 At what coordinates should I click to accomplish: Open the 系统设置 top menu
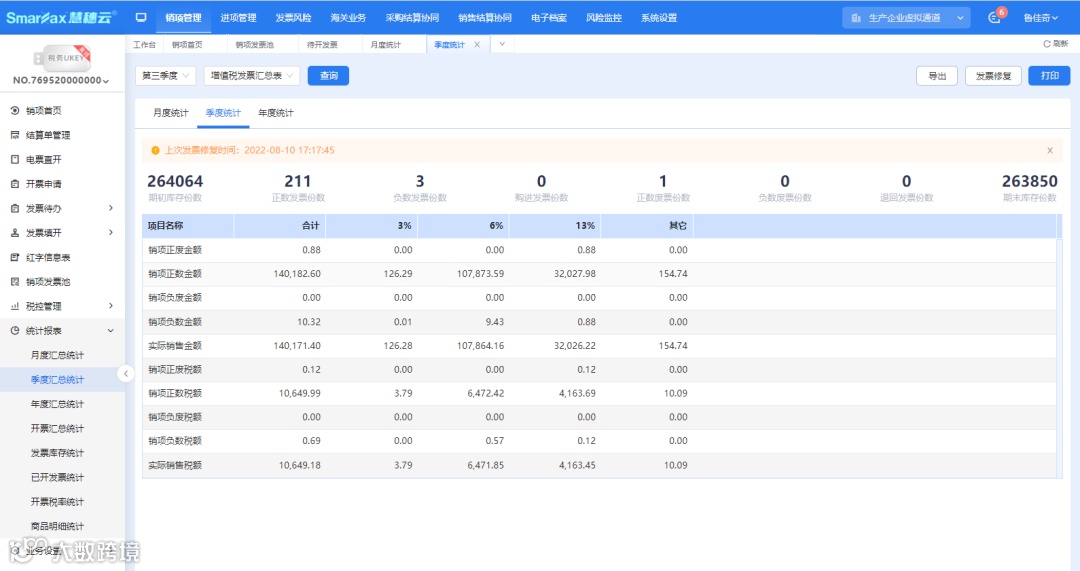point(659,18)
